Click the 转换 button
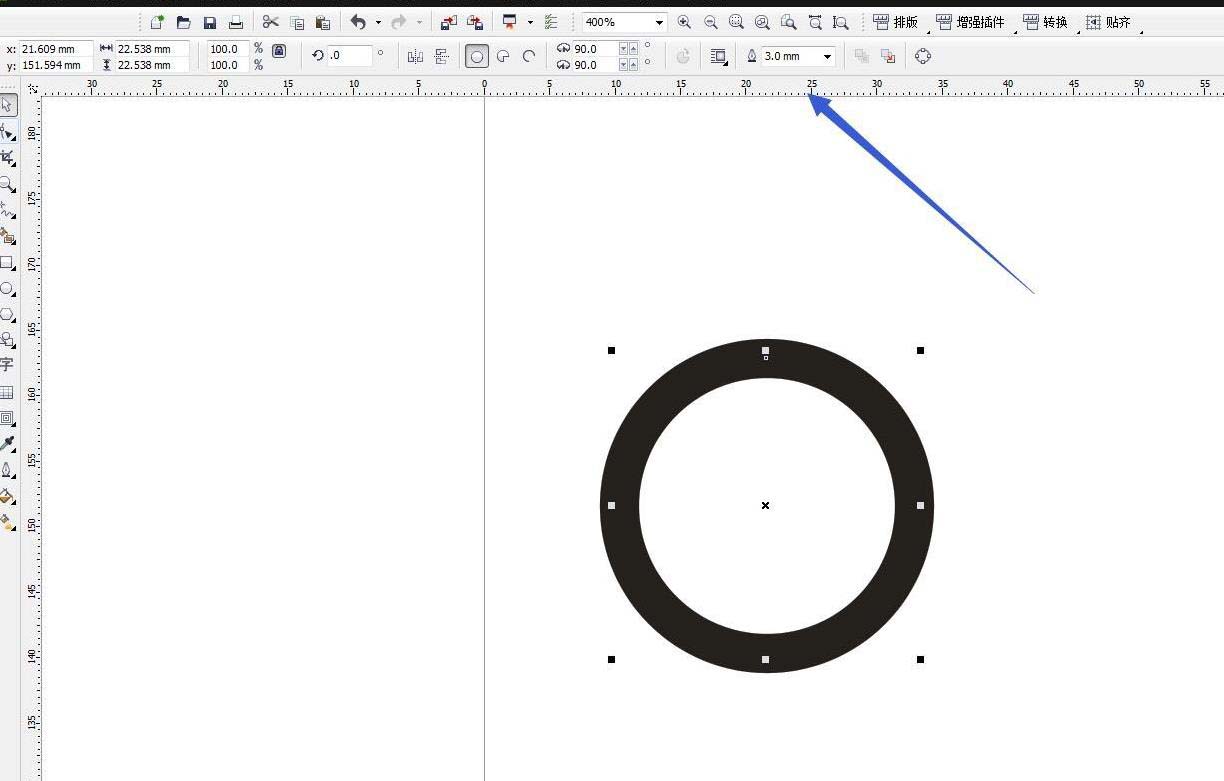The height and width of the screenshot is (781, 1224). coord(1045,22)
